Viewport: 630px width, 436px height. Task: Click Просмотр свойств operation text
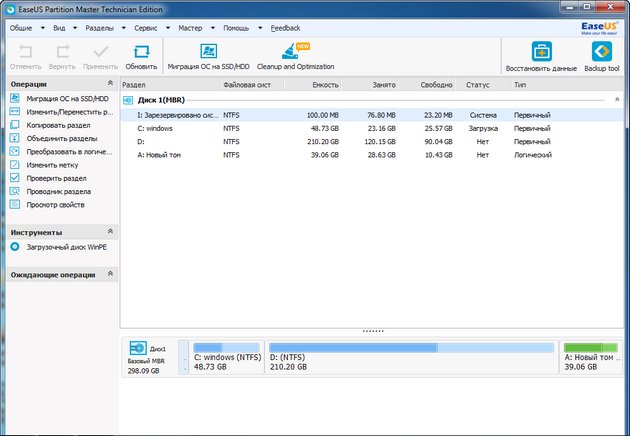[55, 205]
